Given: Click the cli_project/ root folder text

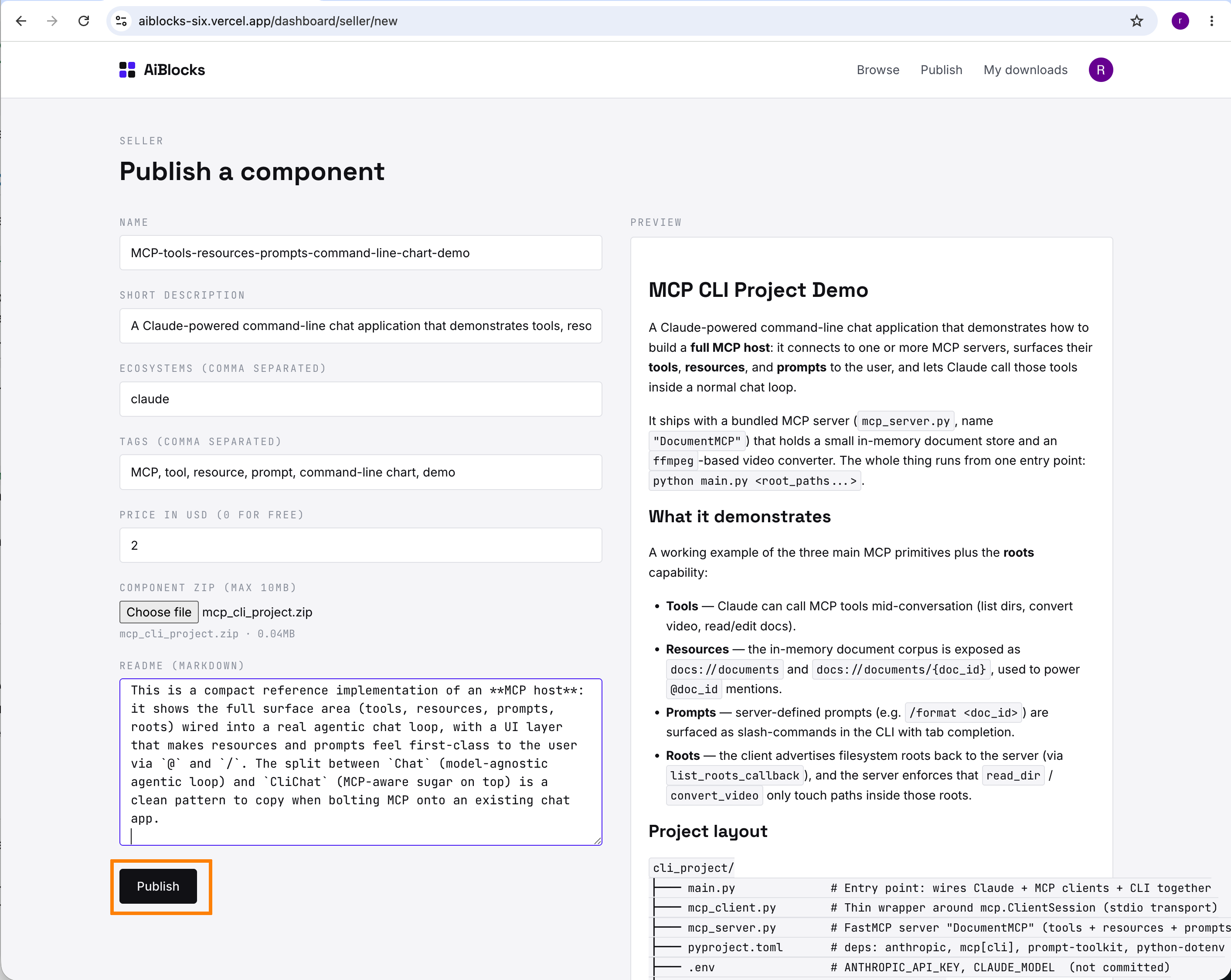Looking at the screenshot, I should point(693,868).
